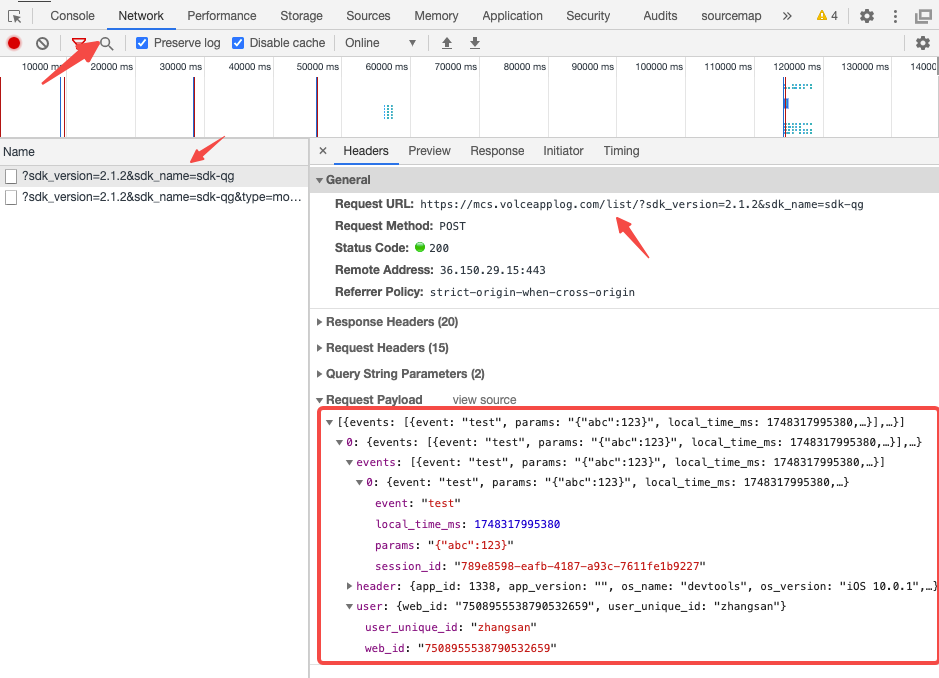Select the Headers detail tab
The image size is (939, 678).
366,151
